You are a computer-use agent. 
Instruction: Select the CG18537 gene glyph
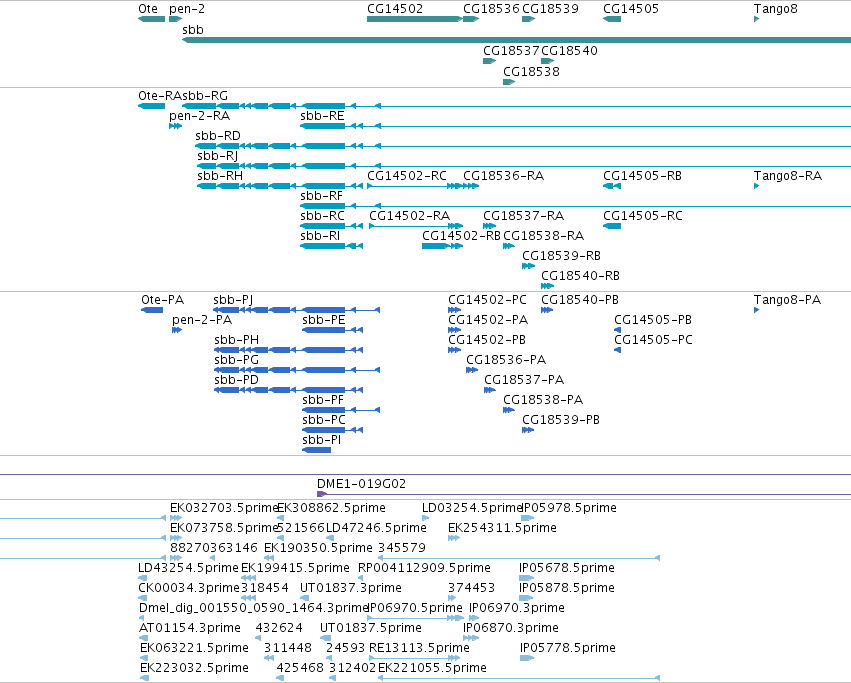click(490, 61)
